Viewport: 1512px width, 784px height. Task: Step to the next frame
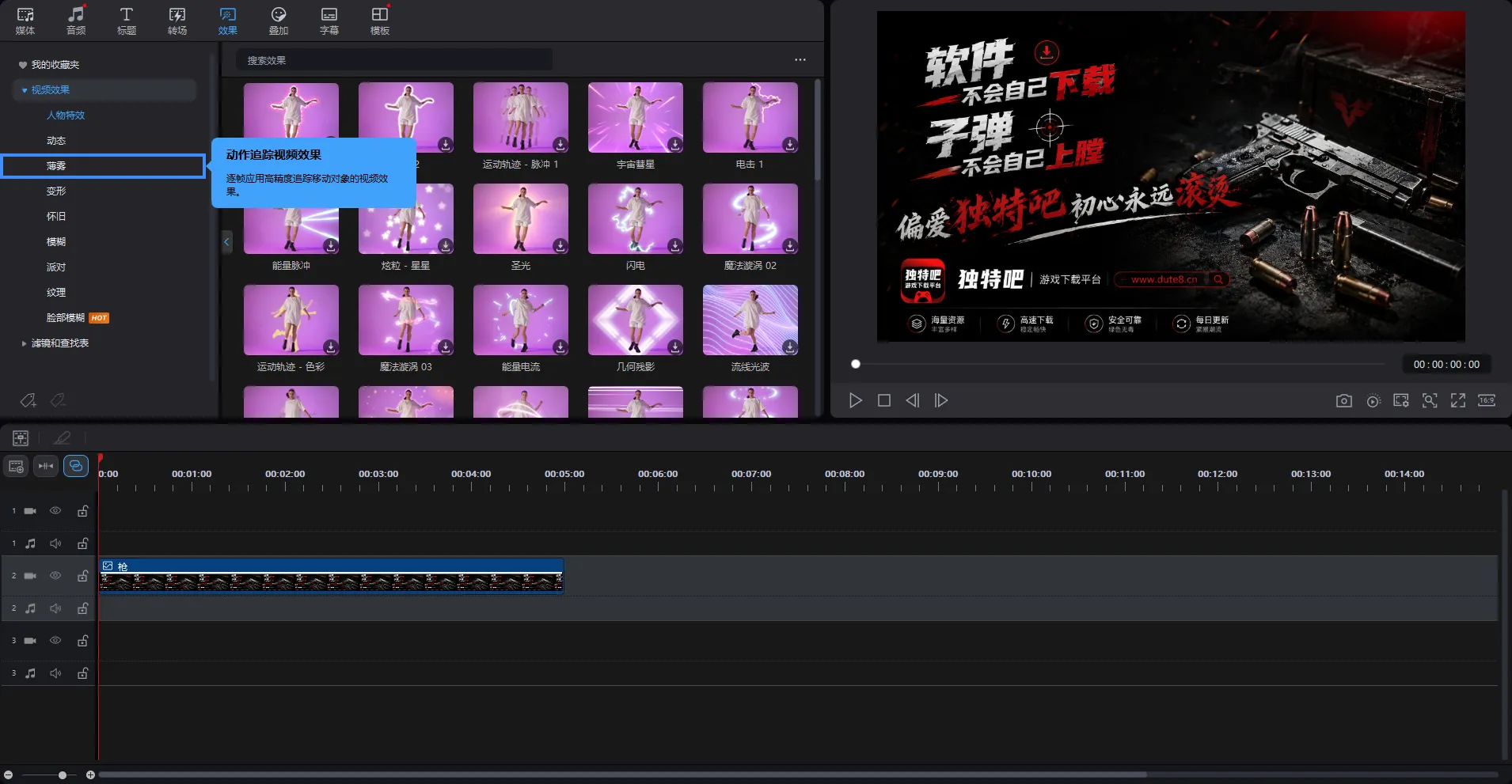point(941,400)
